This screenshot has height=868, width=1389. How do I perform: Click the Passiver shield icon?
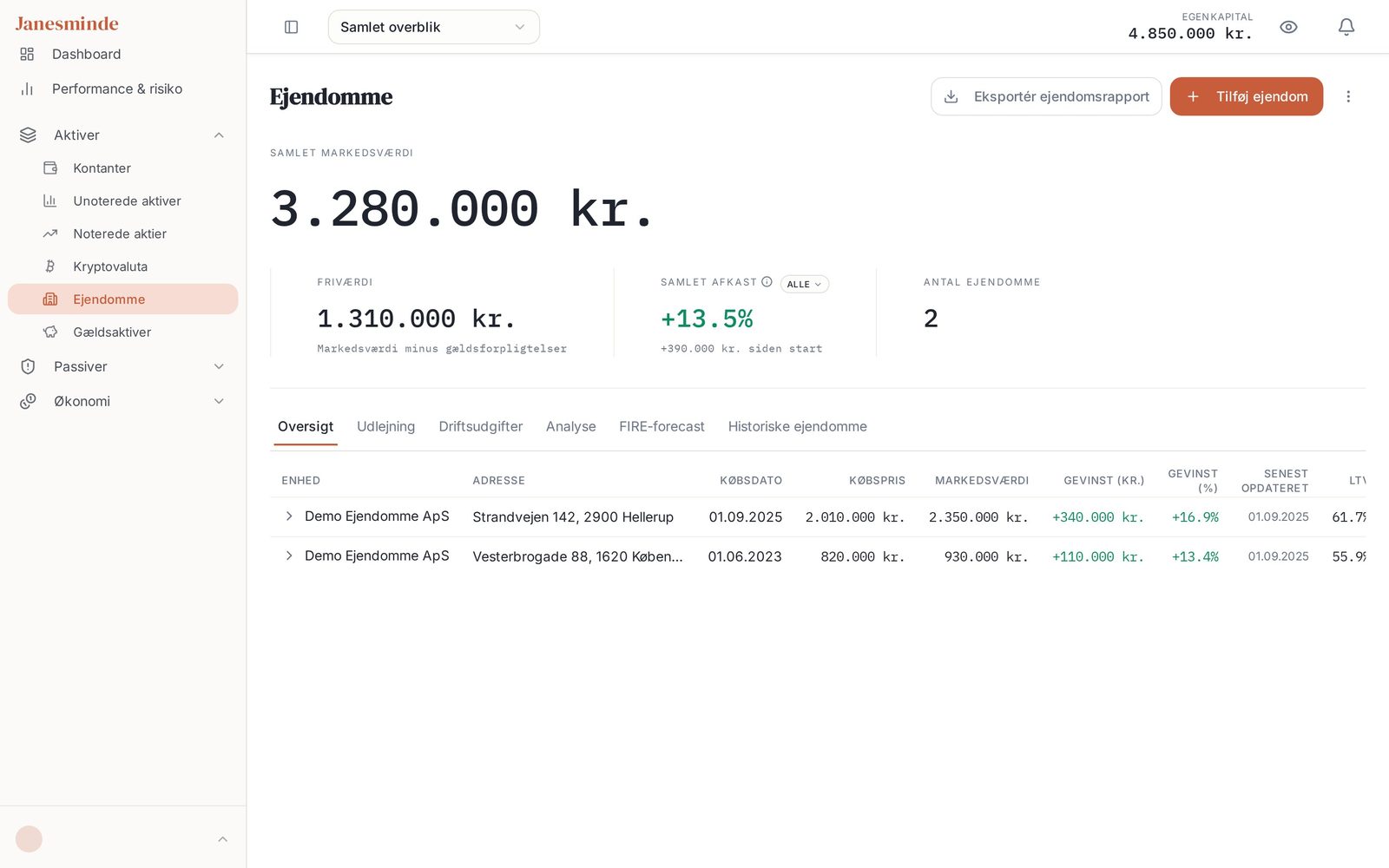(28, 366)
